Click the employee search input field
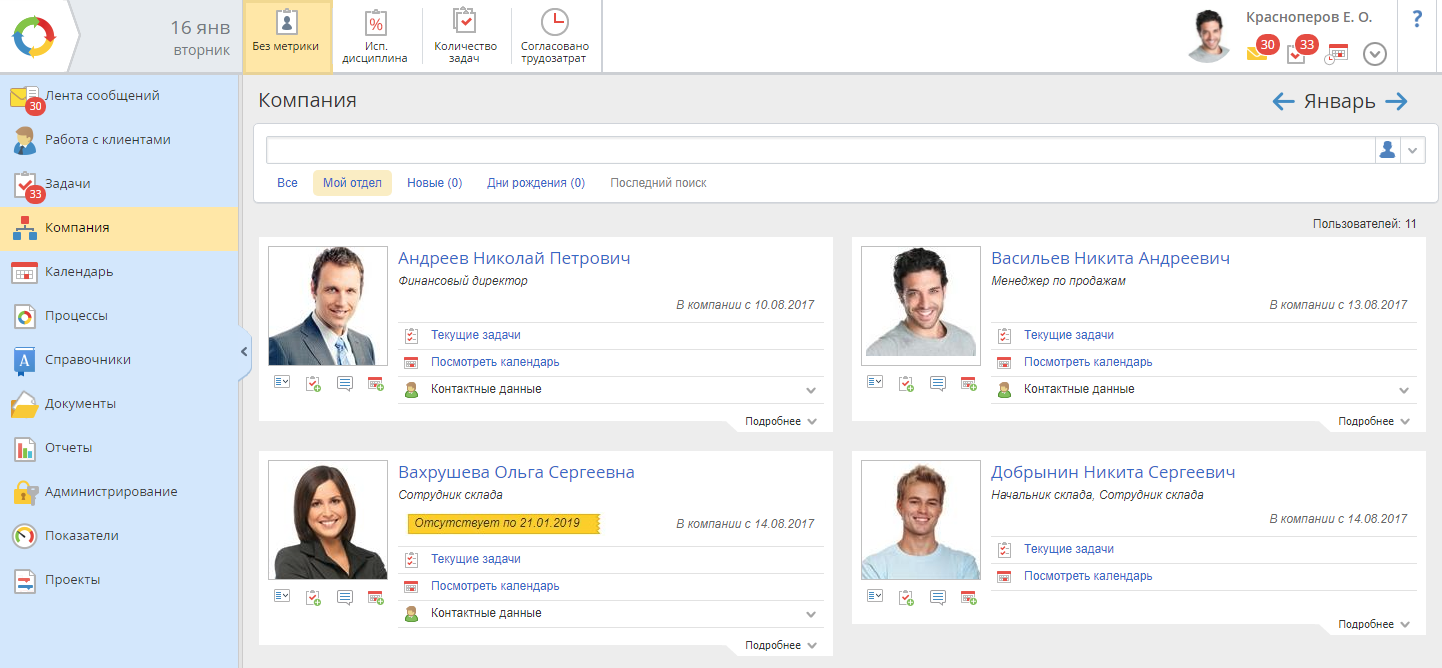1442x668 pixels. point(820,150)
